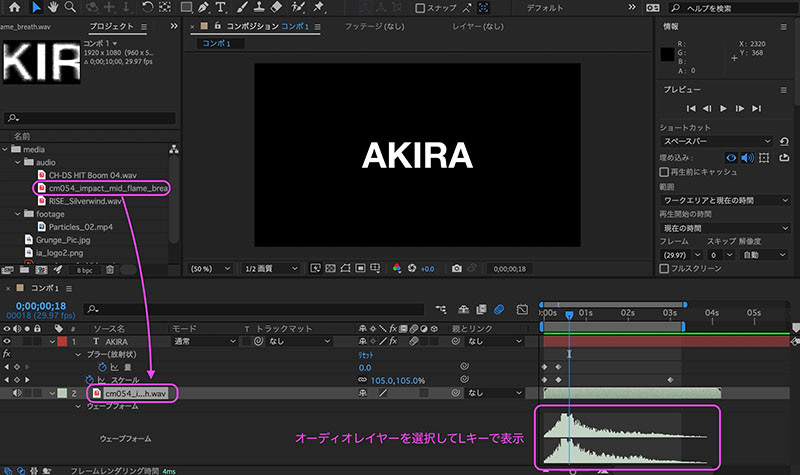Viewport: 800px width, 475px height.
Task: Open the 50% magnification dropdown
Action: [x=210, y=268]
